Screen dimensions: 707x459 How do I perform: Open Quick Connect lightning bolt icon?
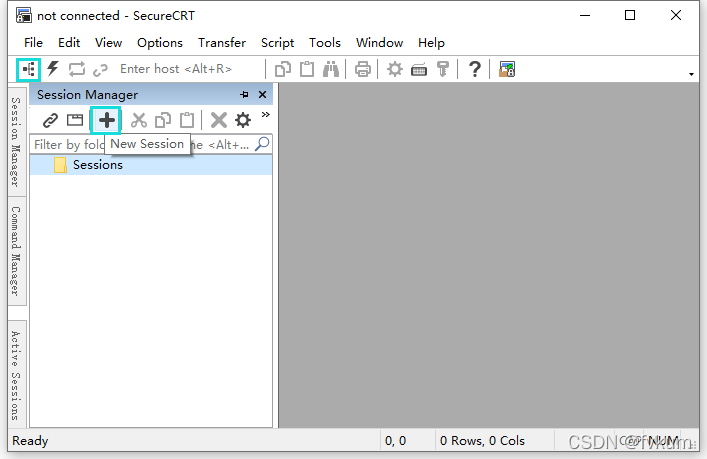click(53, 69)
